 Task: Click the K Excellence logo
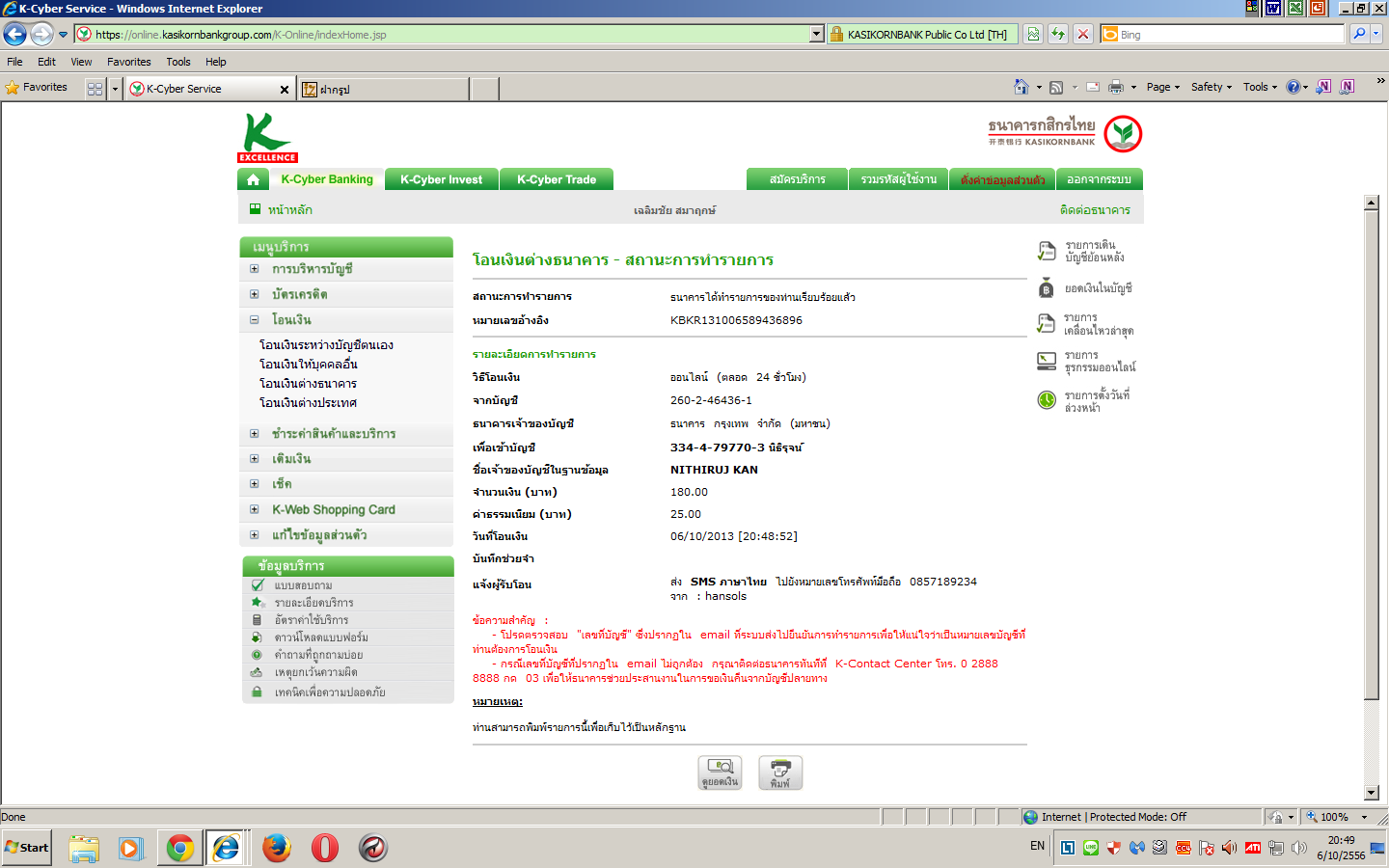click(267, 138)
